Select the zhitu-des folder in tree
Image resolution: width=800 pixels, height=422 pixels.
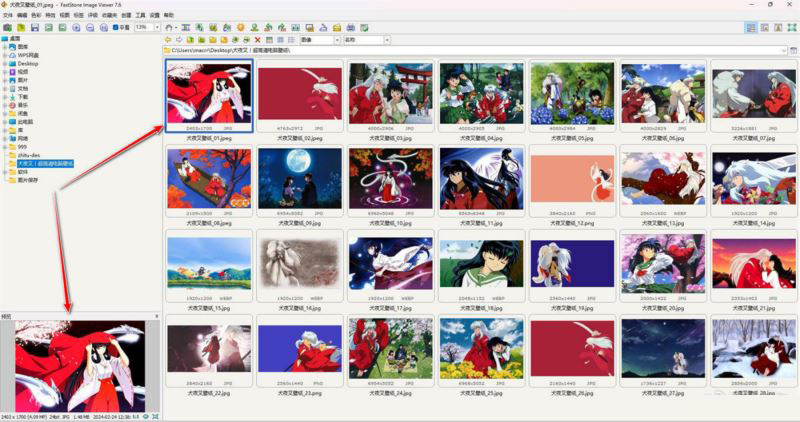coord(29,155)
